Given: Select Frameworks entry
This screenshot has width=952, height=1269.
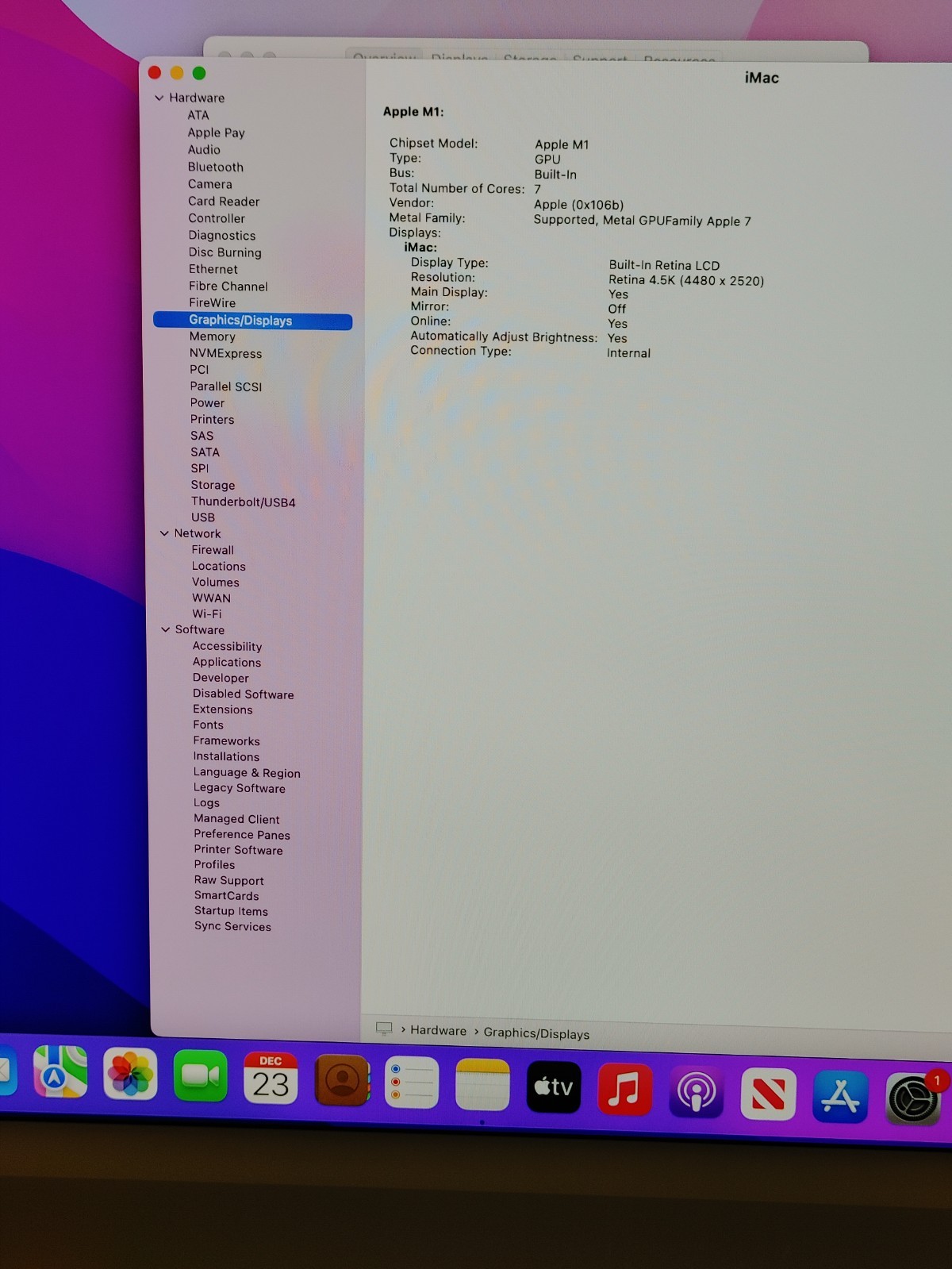Looking at the screenshot, I should (x=227, y=741).
